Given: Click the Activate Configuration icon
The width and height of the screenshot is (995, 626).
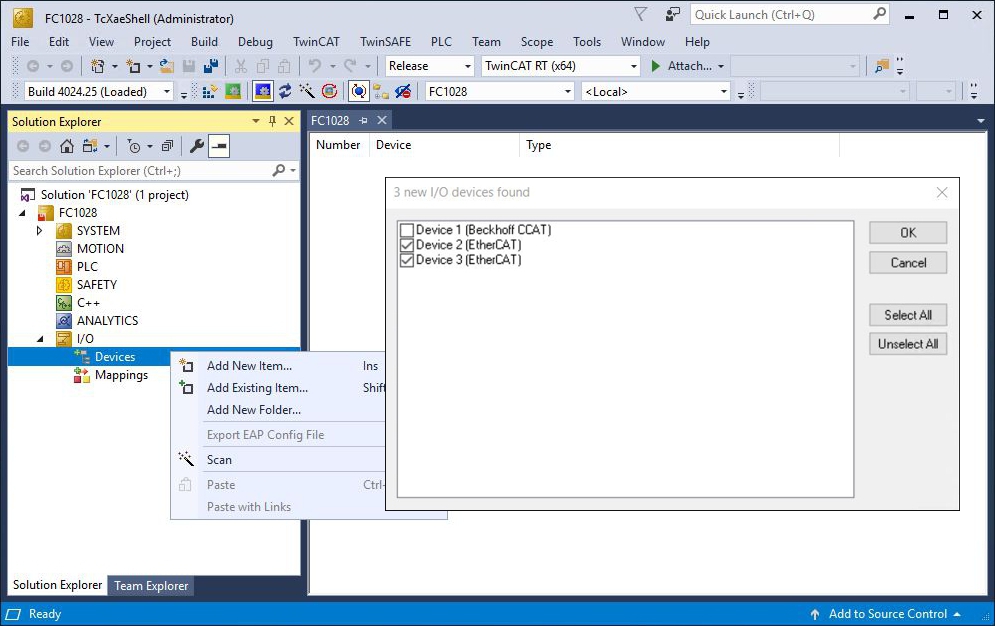Looking at the screenshot, I should tap(209, 92).
